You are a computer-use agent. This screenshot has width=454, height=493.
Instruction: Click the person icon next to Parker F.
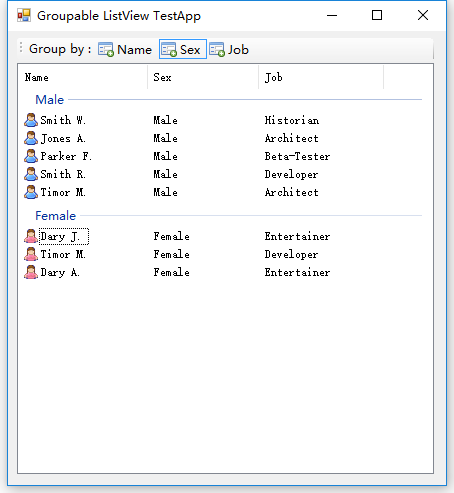click(31, 156)
